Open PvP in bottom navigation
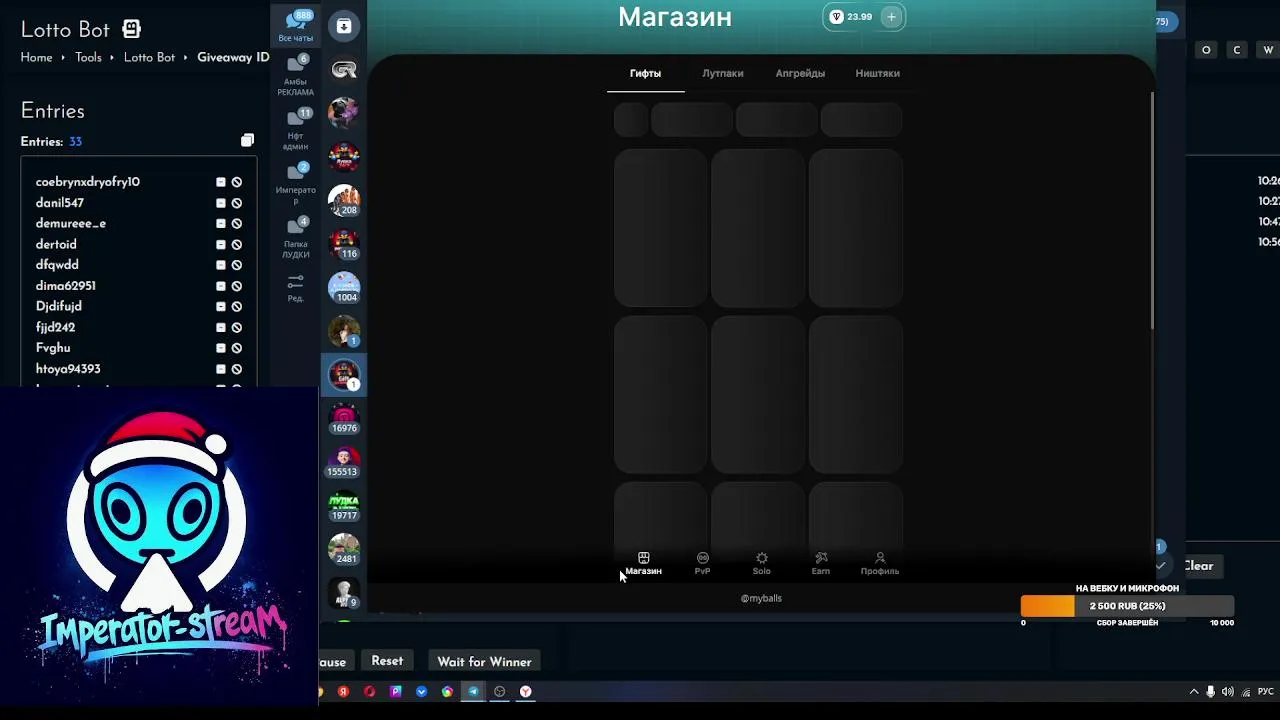This screenshot has width=1280, height=720. pyautogui.click(x=702, y=564)
